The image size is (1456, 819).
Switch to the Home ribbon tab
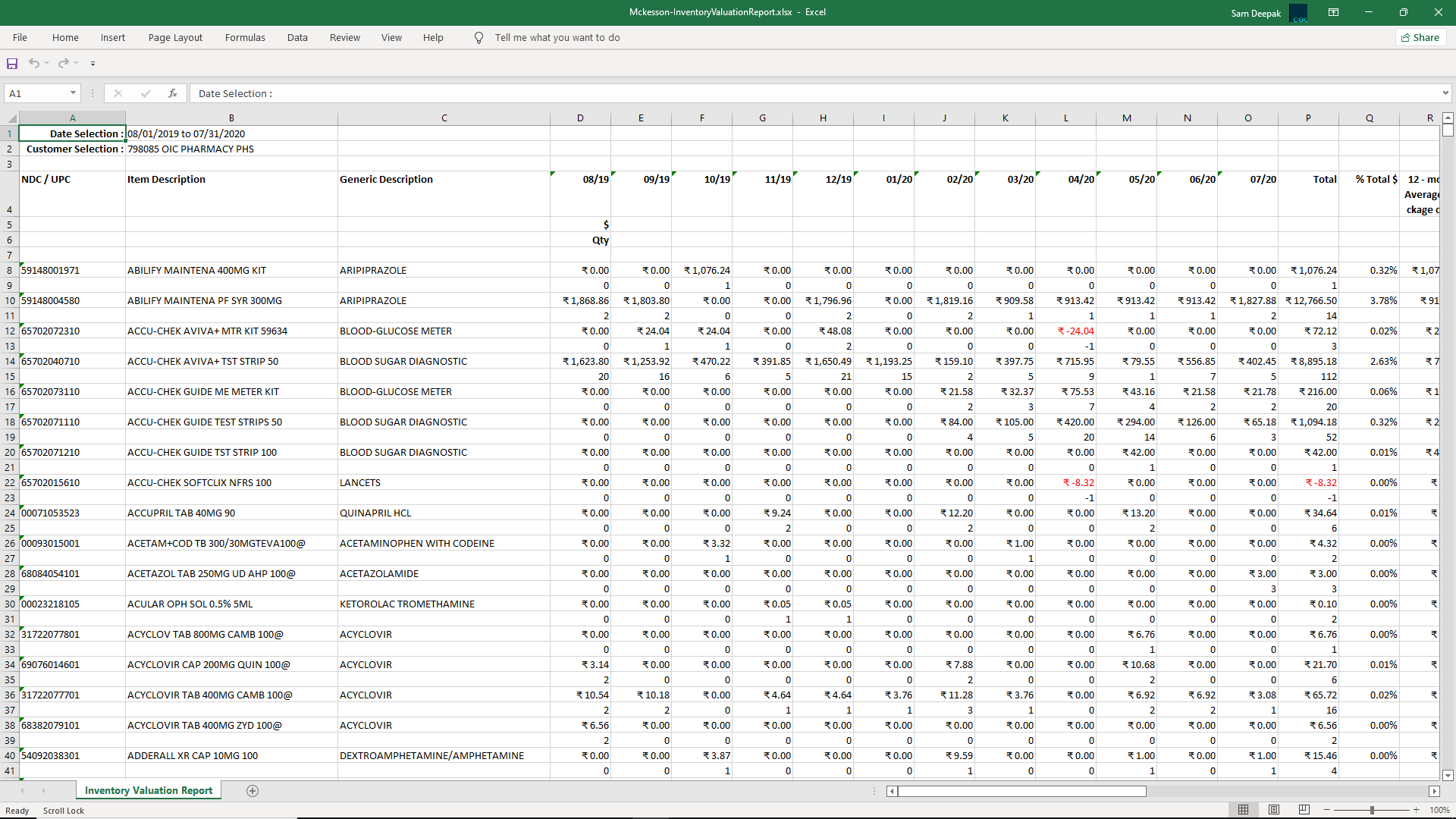click(65, 38)
